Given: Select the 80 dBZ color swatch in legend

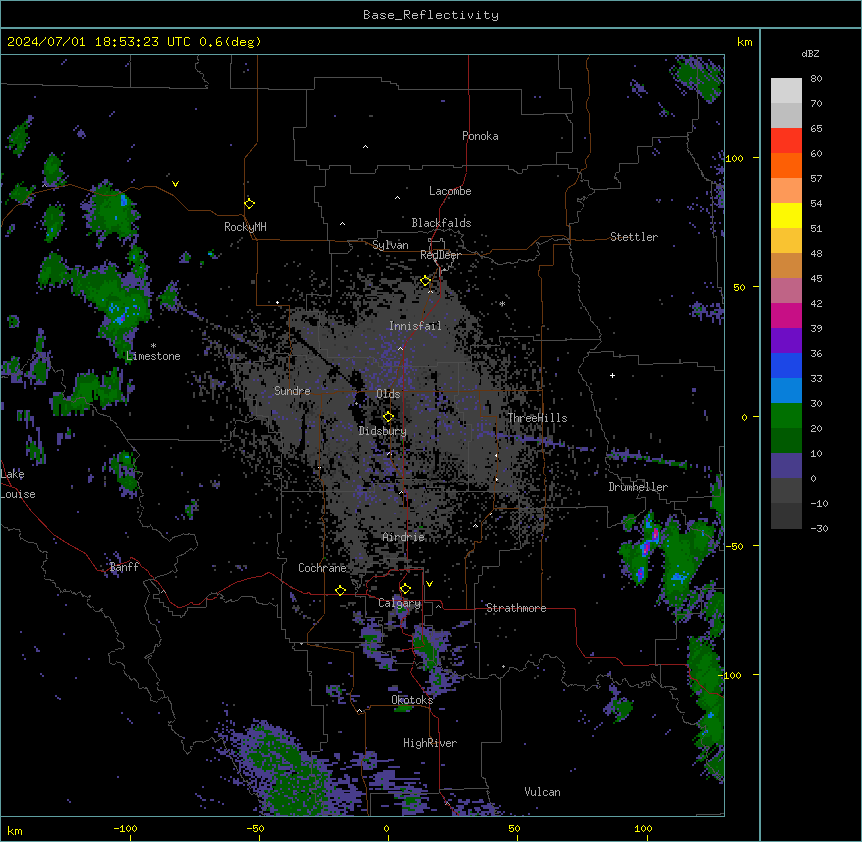Looking at the screenshot, I should (786, 91).
